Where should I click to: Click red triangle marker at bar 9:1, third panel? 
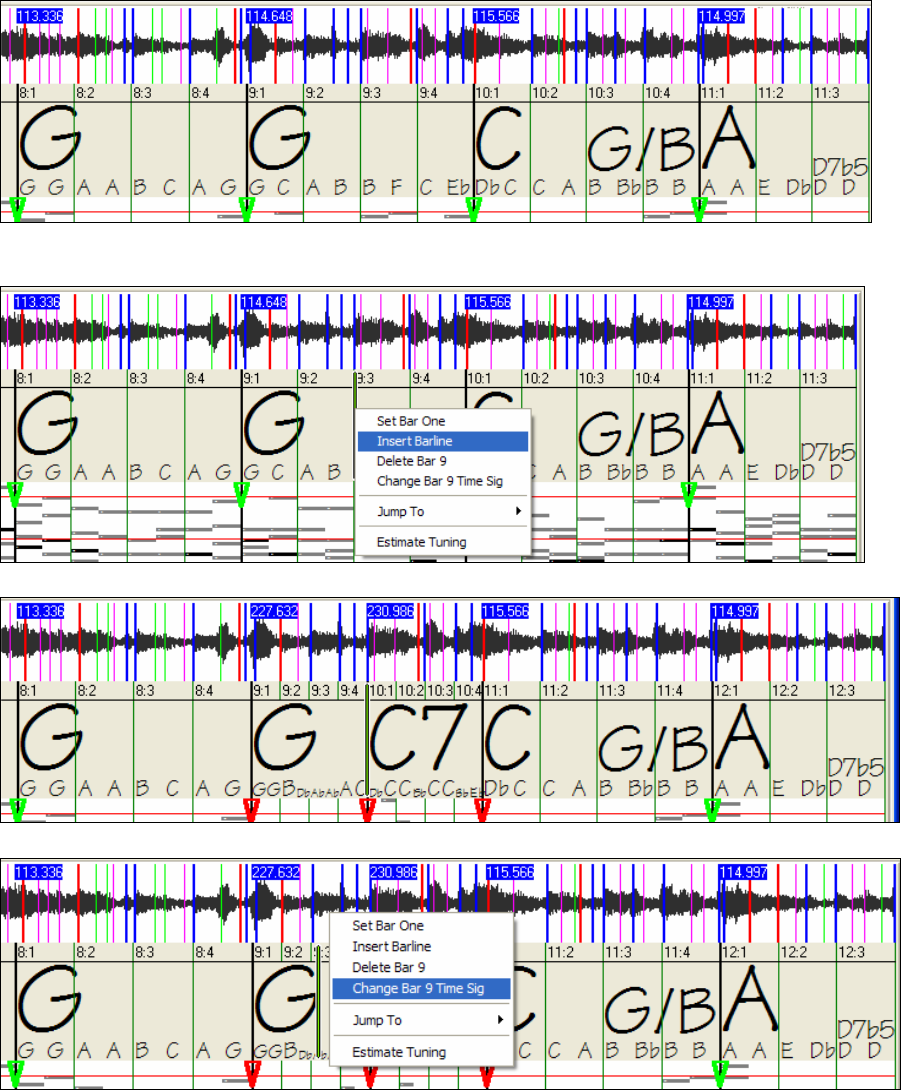pos(252,810)
